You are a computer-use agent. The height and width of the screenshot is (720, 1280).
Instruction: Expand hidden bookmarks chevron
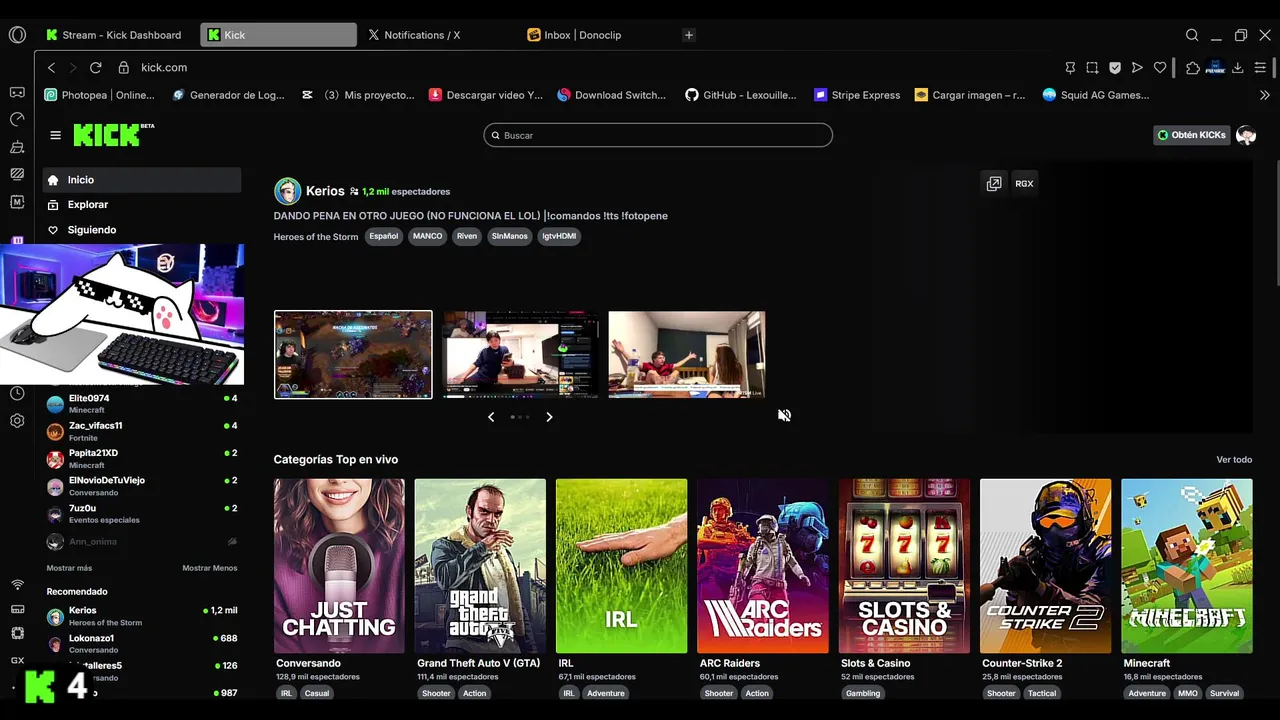coord(1265,95)
